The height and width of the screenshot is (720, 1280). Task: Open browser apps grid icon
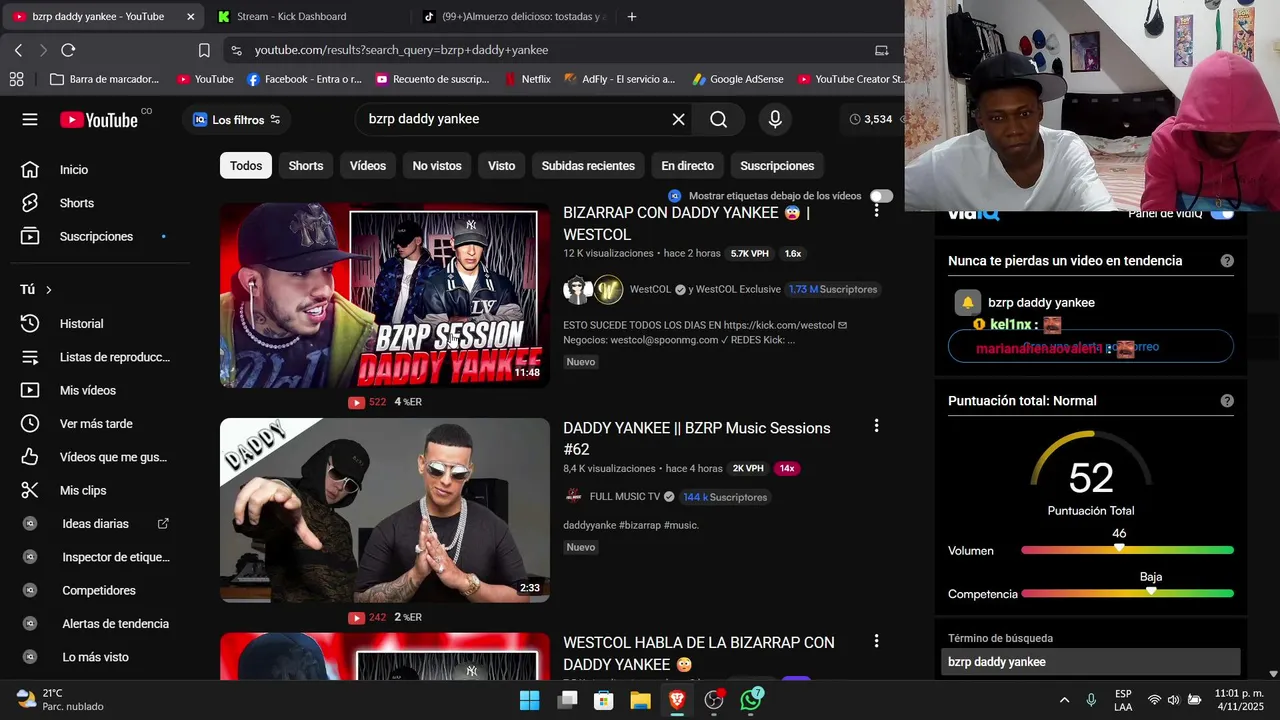click(16, 79)
